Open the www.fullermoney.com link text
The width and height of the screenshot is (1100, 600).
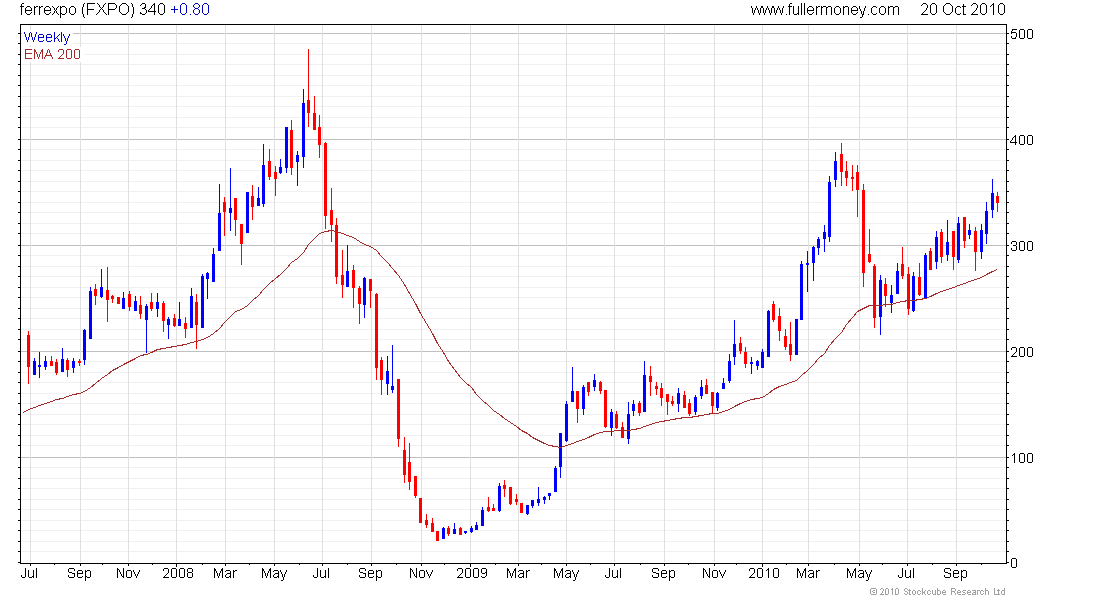click(825, 10)
